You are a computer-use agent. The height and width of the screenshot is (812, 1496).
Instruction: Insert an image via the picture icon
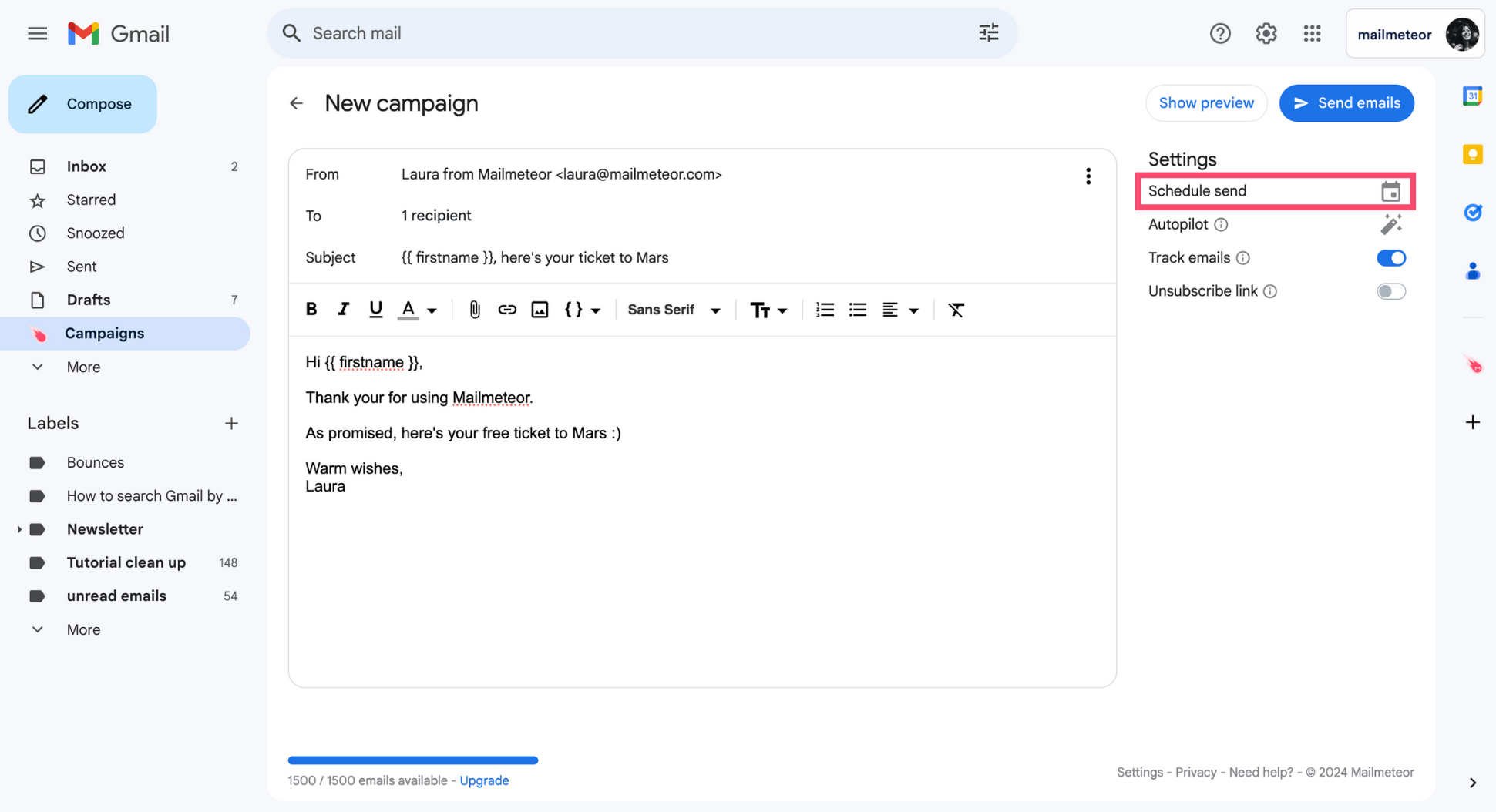pos(540,310)
